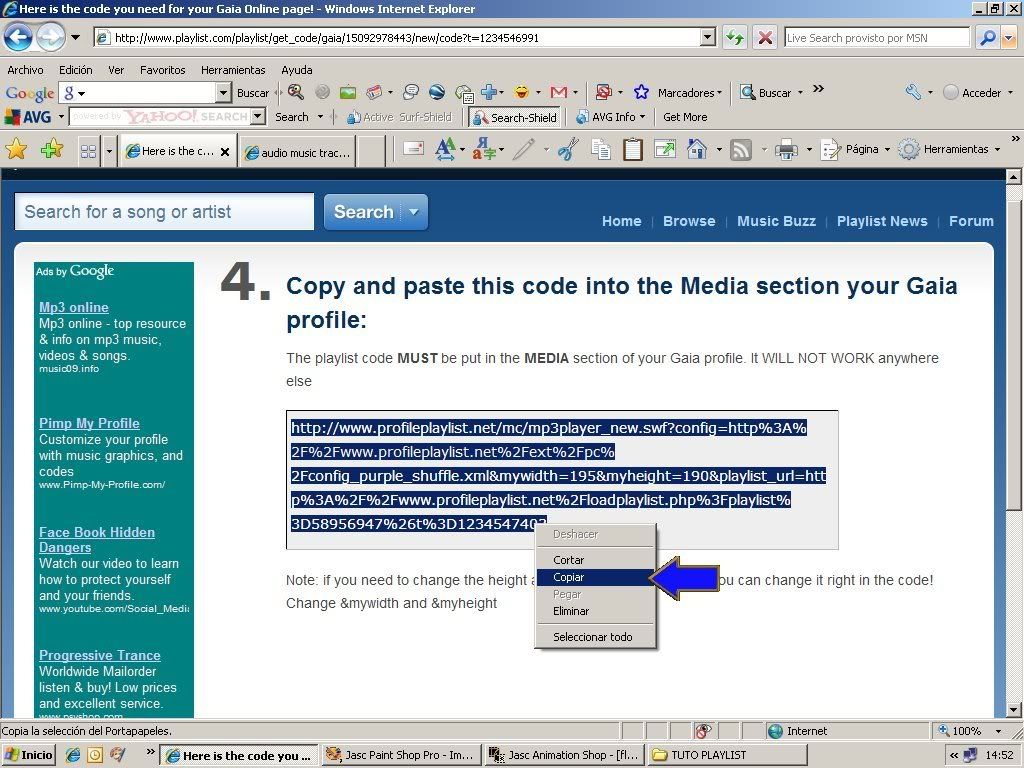Click the Progressive Trance ad link
Screen dimensions: 1024x768
pos(99,655)
